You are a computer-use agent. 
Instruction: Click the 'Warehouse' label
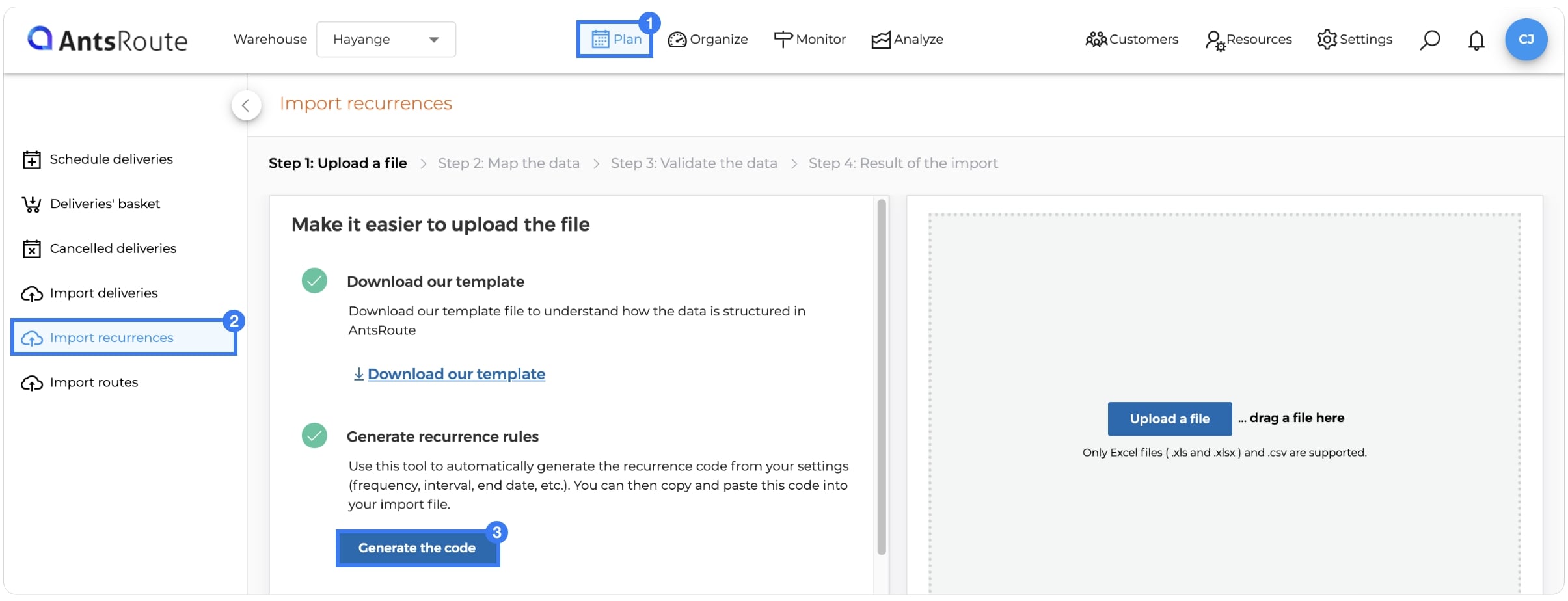(x=270, y=39)
